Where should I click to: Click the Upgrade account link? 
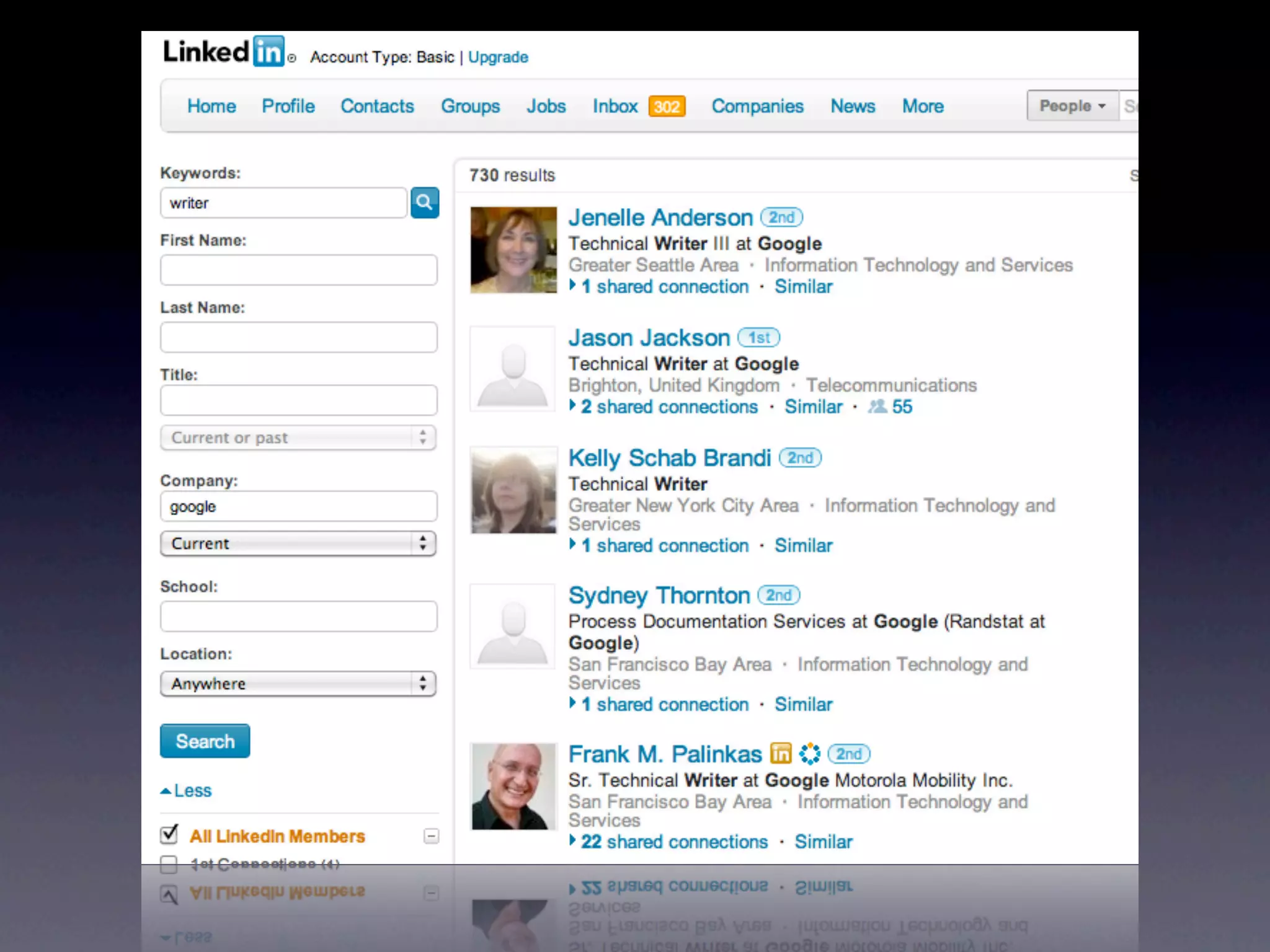498,57
